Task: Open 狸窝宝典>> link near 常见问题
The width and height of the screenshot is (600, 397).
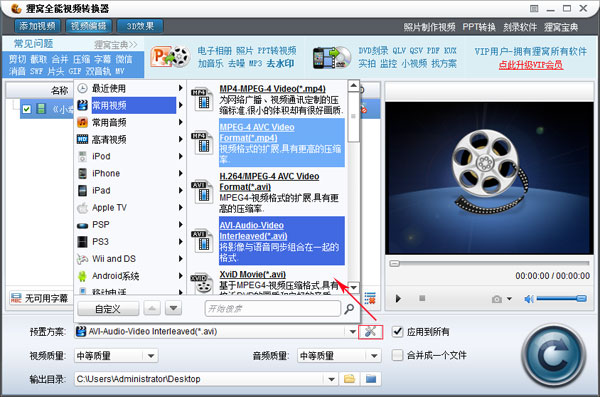Action: (x=116, y=45)
